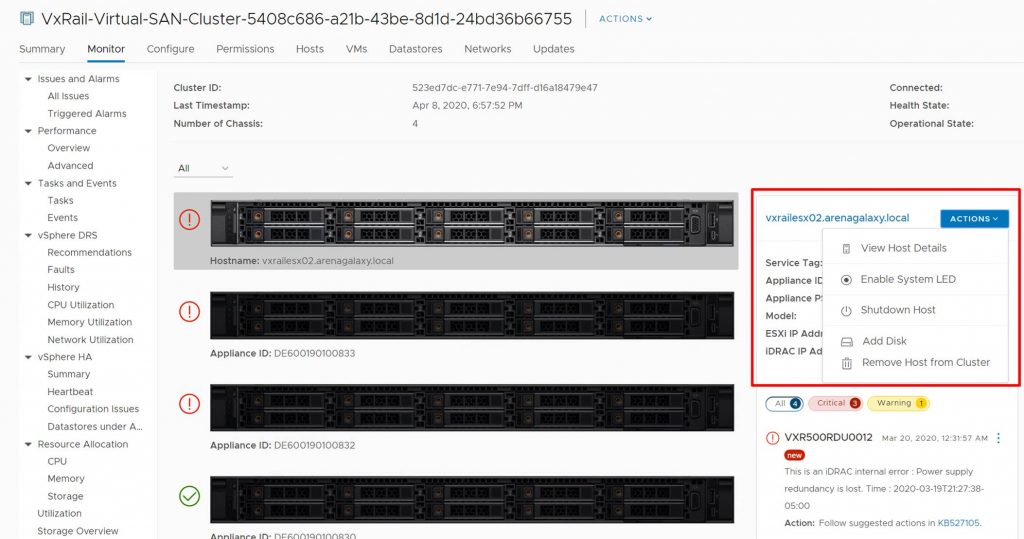Open the Networks tab

pos(488,49)
